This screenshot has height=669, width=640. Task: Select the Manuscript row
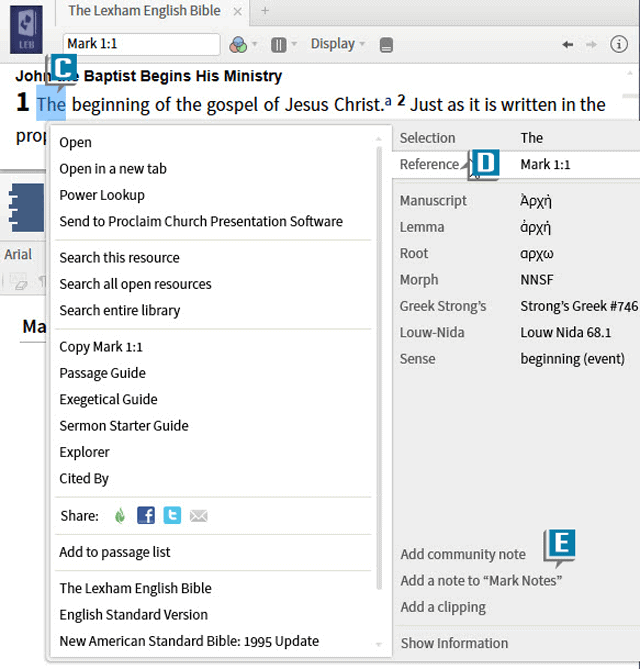[x=516, y=201]
